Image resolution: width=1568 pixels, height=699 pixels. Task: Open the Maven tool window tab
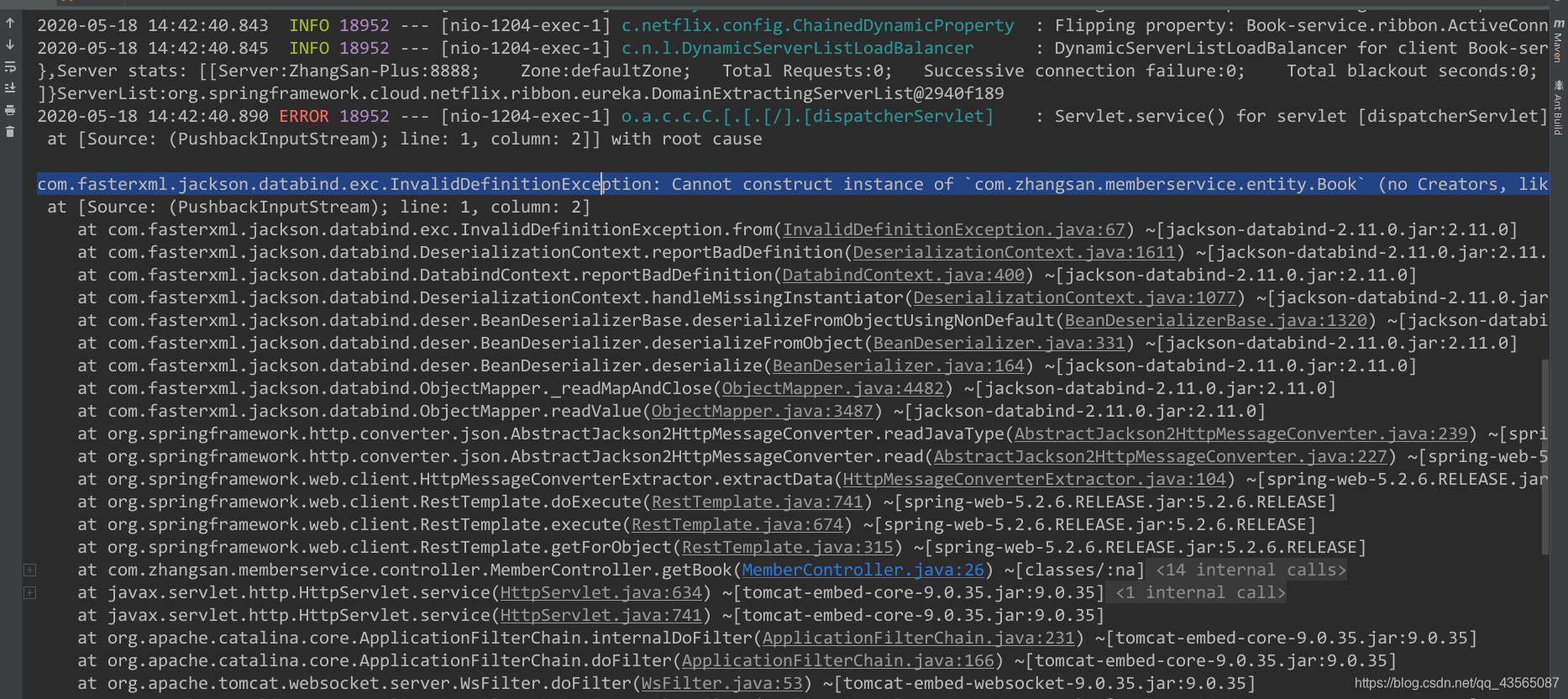click(x=1559, y=40)
